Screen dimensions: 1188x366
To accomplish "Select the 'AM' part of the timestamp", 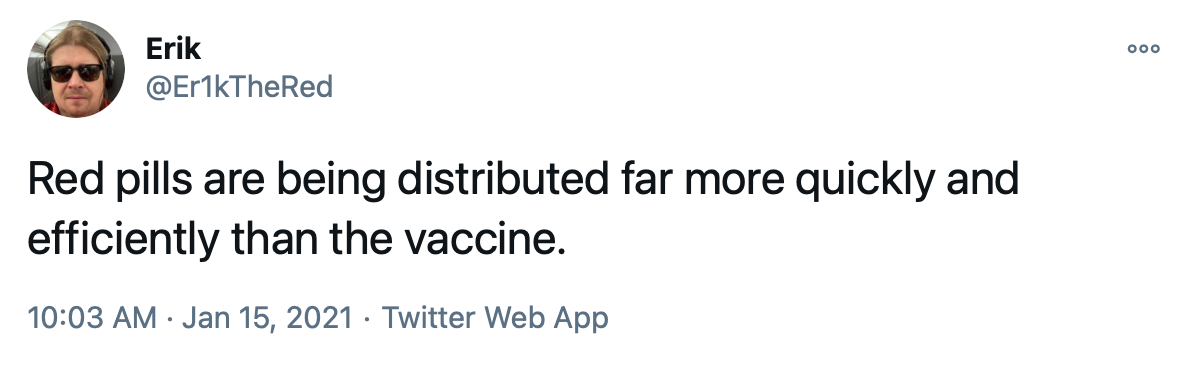I will pyautogui.click(x=136, y=317).
